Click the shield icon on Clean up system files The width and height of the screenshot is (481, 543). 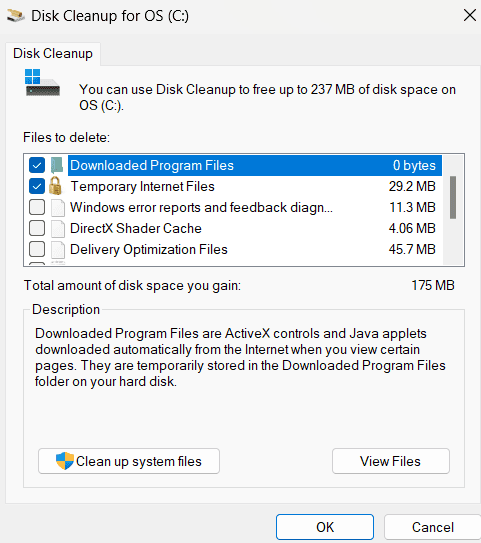pos(65,461)
